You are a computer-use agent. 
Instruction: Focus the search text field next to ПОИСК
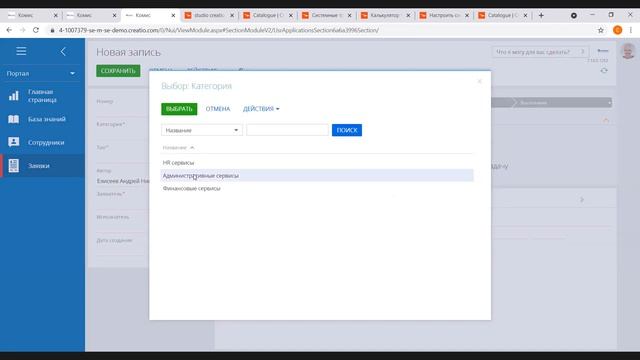click(x=287, y=130)
